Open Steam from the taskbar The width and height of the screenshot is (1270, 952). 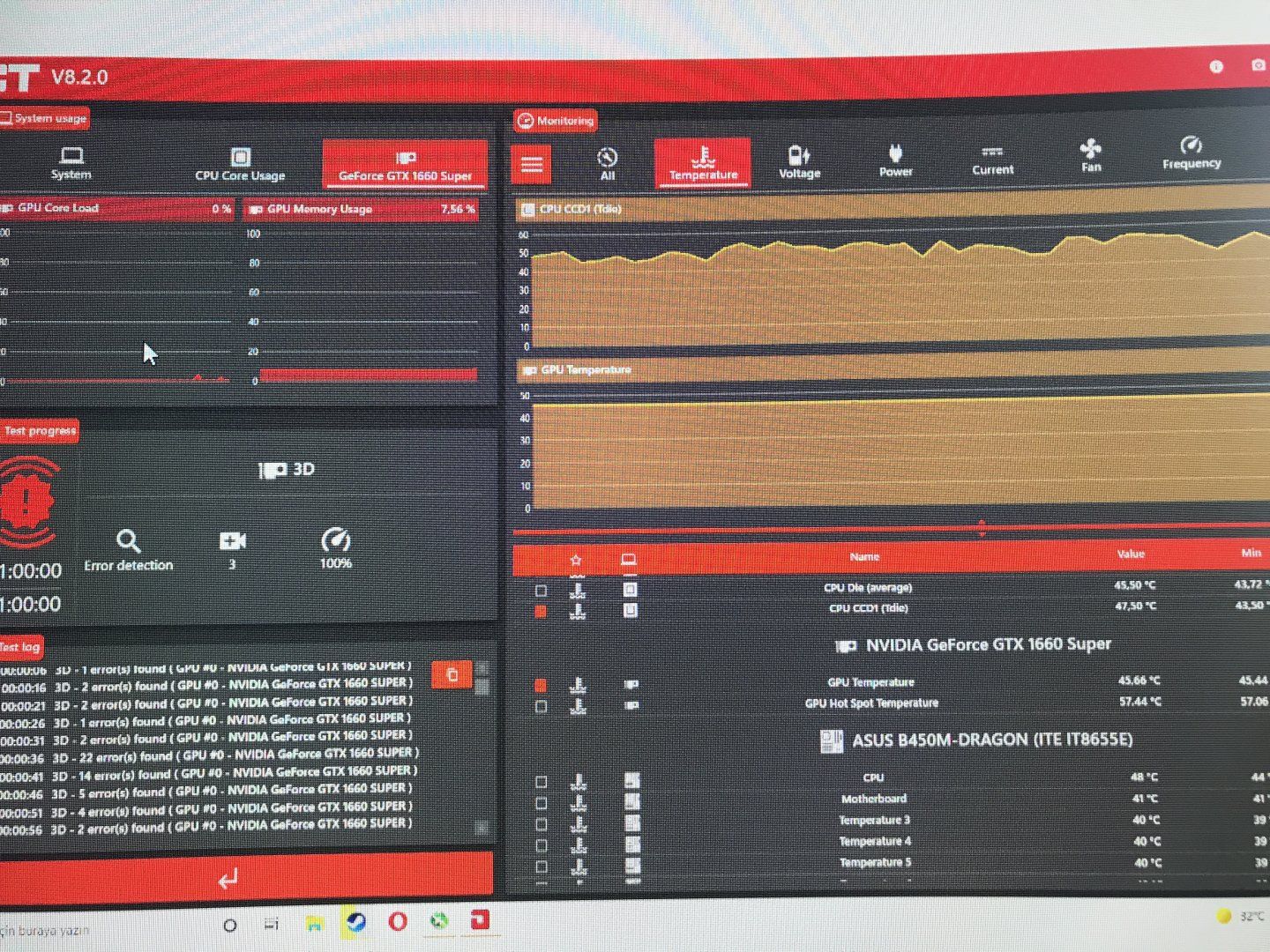[356, 923]
